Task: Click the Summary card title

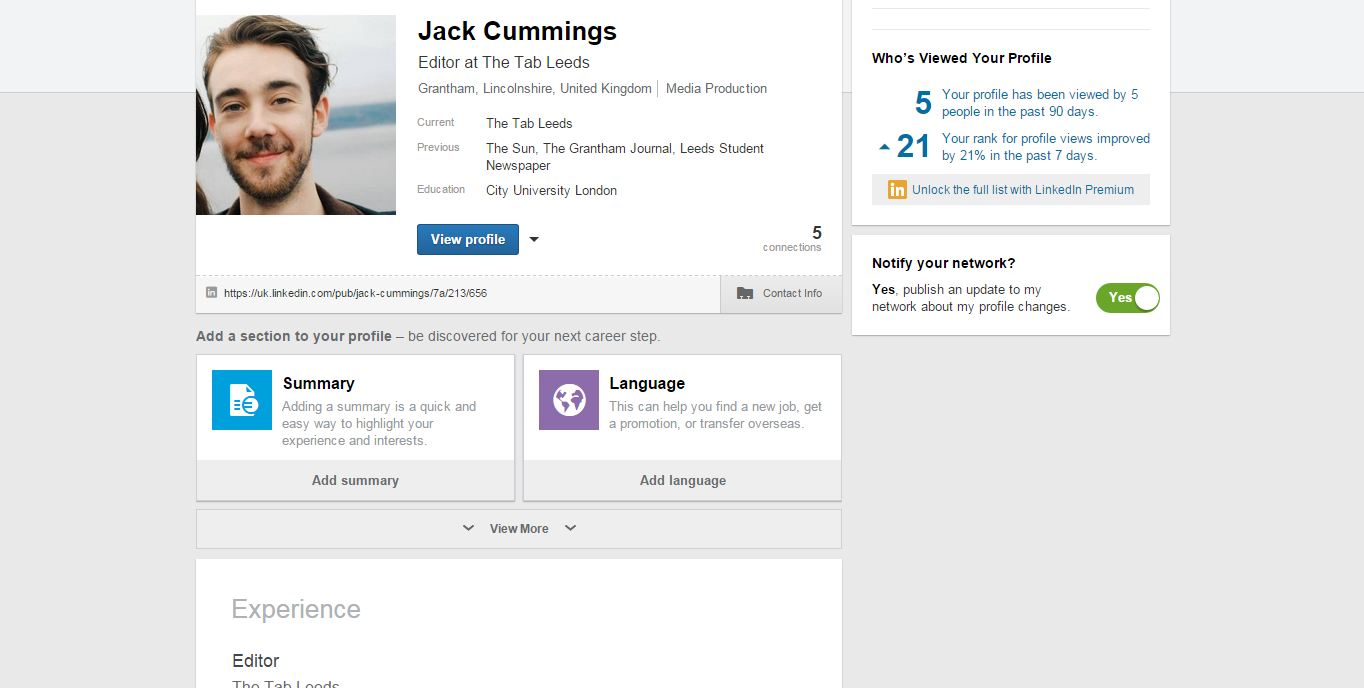Action: click(318, 383)
